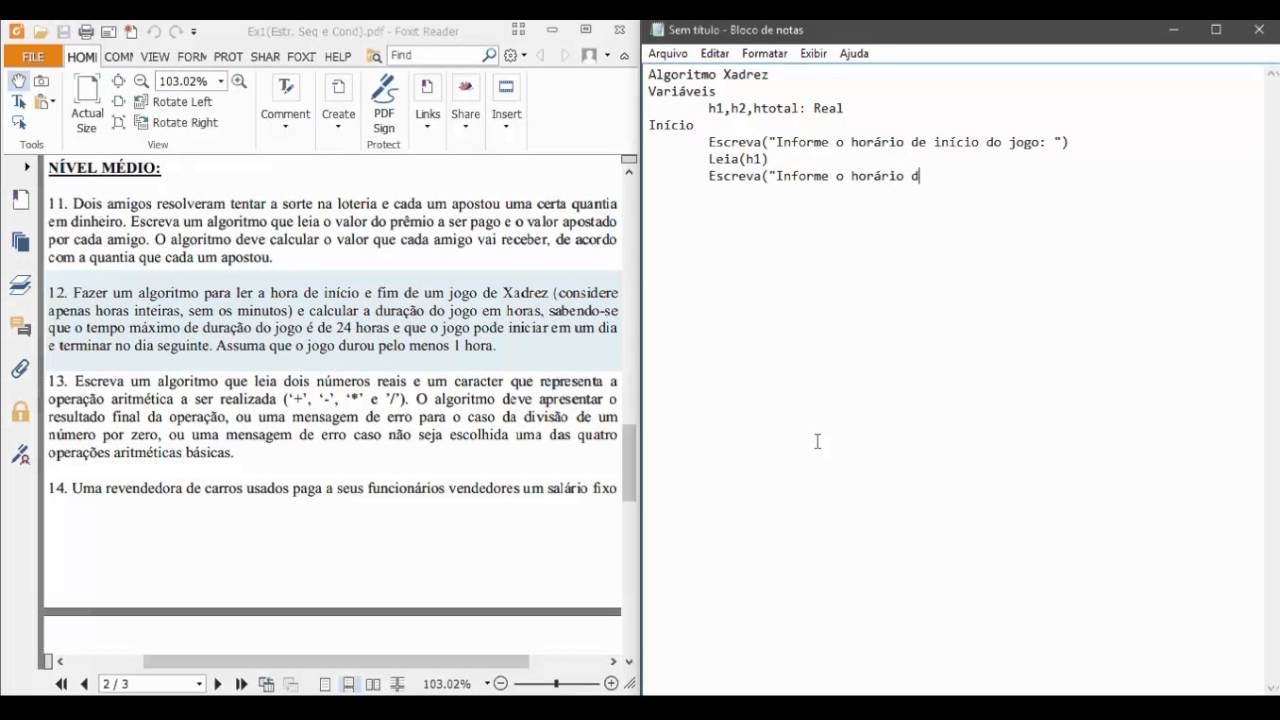
Task: Enable single page view mode
Action: tap(325, 684)
